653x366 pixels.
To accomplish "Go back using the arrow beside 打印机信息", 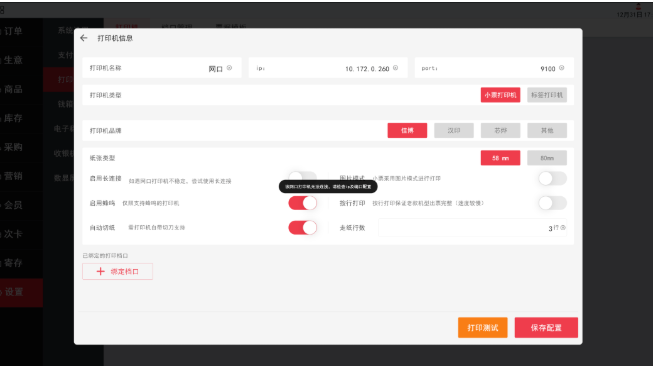I will click(84, 38).
